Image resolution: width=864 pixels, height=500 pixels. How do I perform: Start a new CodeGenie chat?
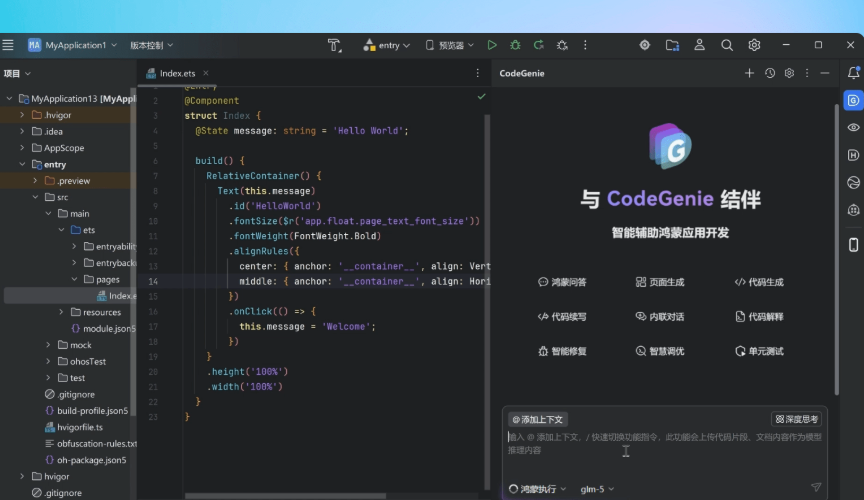(x=749, y=73)
